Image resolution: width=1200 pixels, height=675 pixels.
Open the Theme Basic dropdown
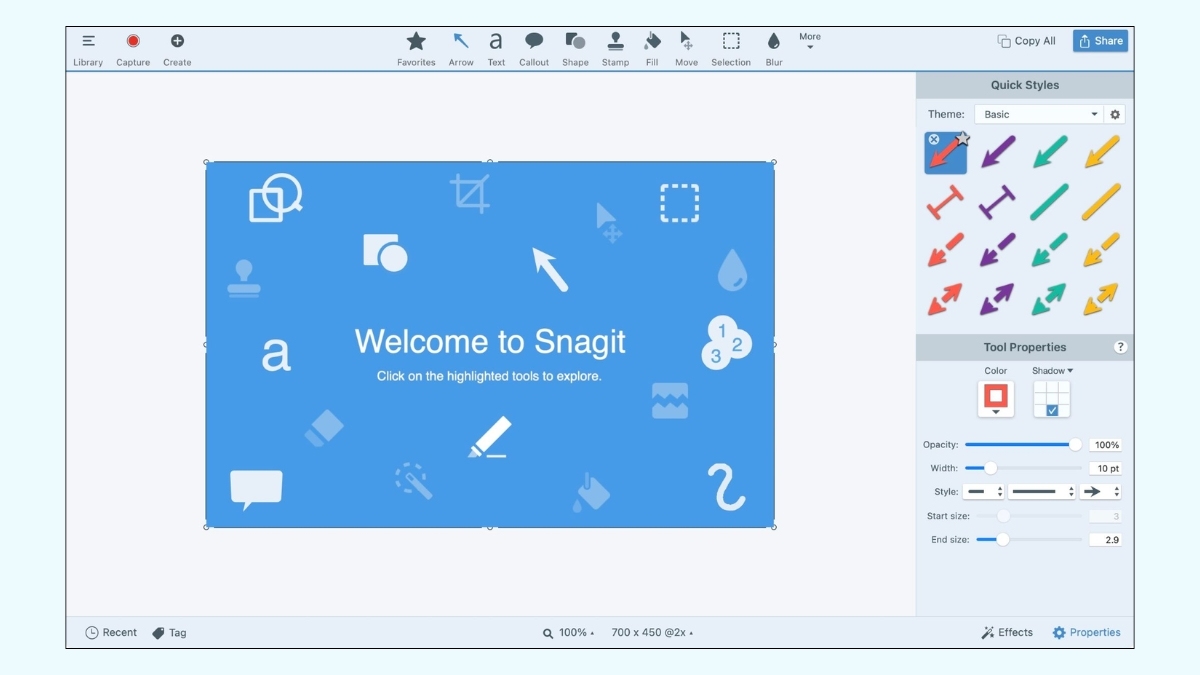click(1039, 114)
